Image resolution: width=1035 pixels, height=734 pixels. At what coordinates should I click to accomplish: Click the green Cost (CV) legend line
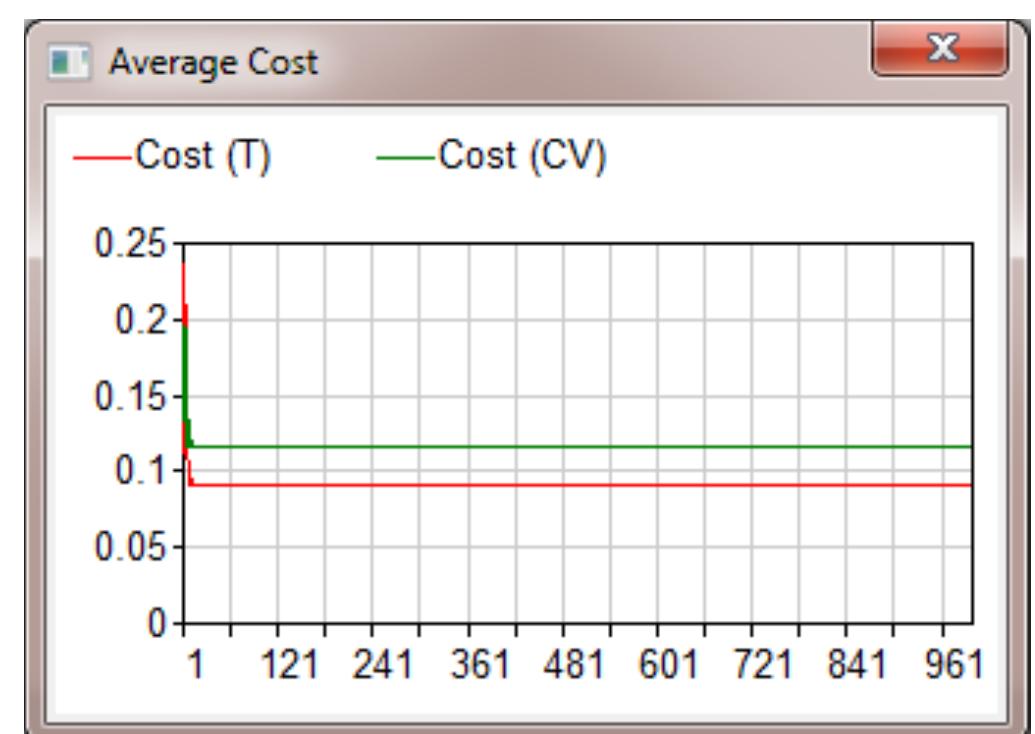[x=405, y=158]
